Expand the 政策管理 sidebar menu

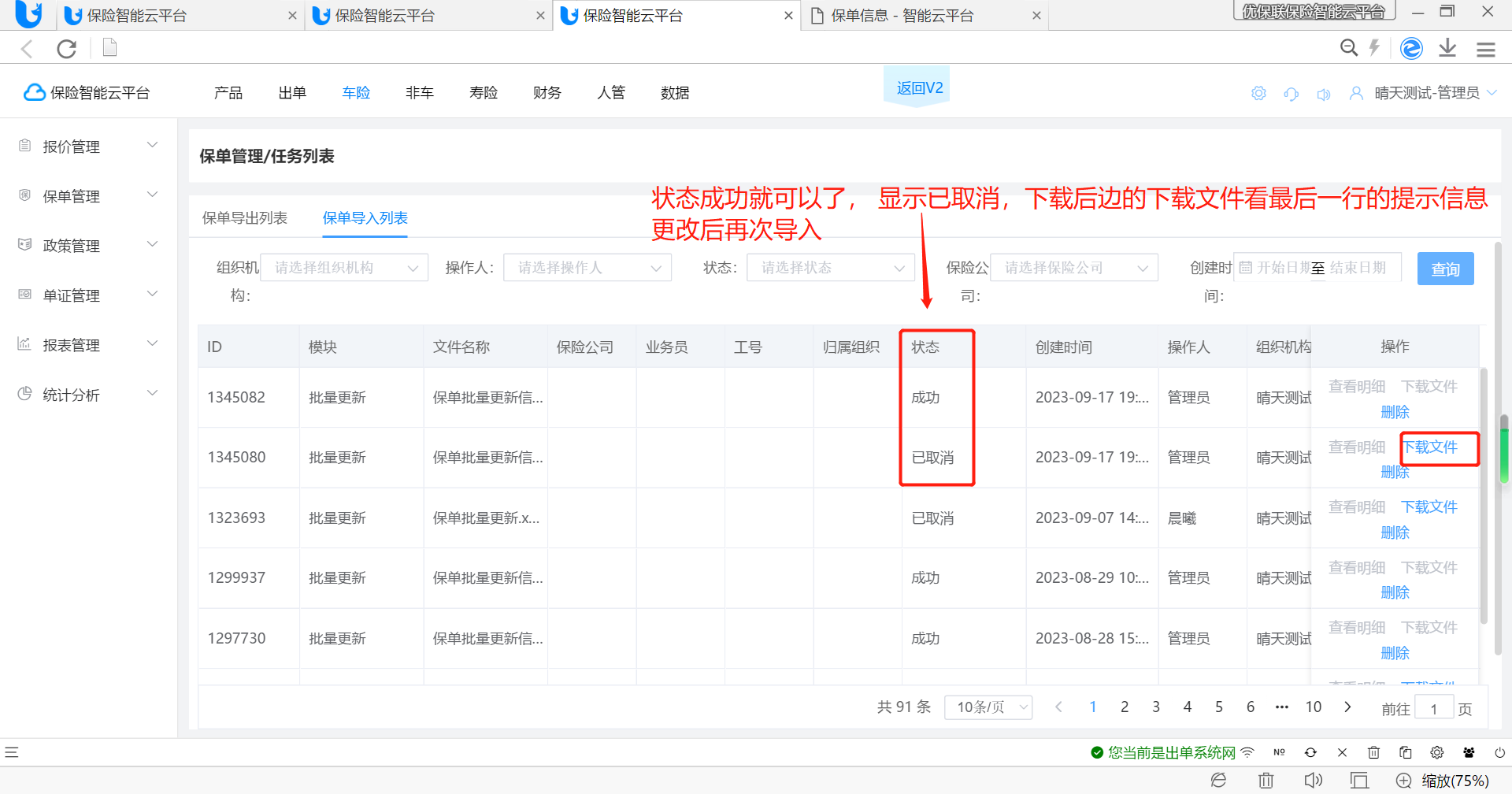(88, 246)
